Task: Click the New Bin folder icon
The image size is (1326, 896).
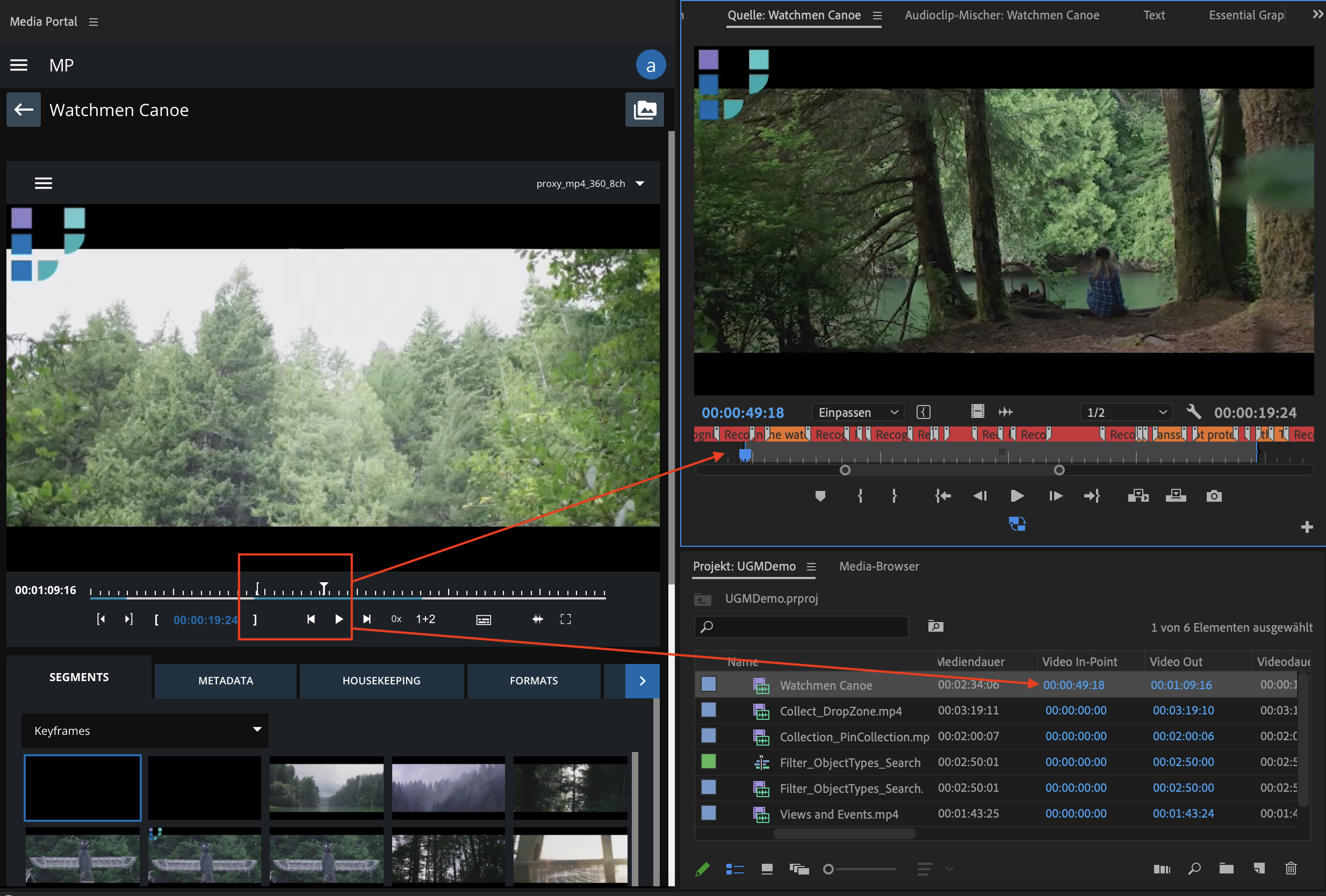Action: [1226, 869]
